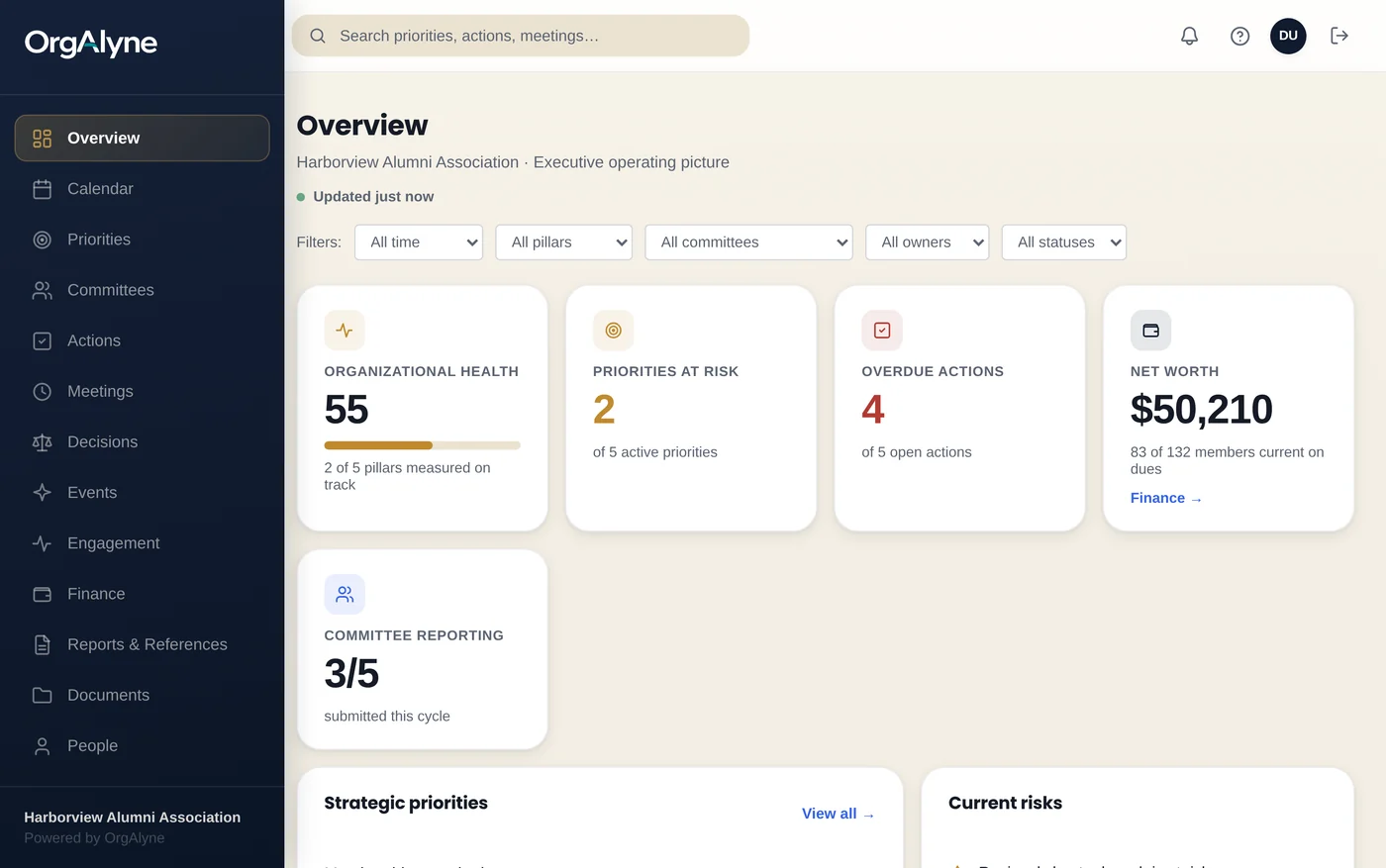
Task: Click the Documents folder icon in sidebar
Action: click(x=42, y=695)
